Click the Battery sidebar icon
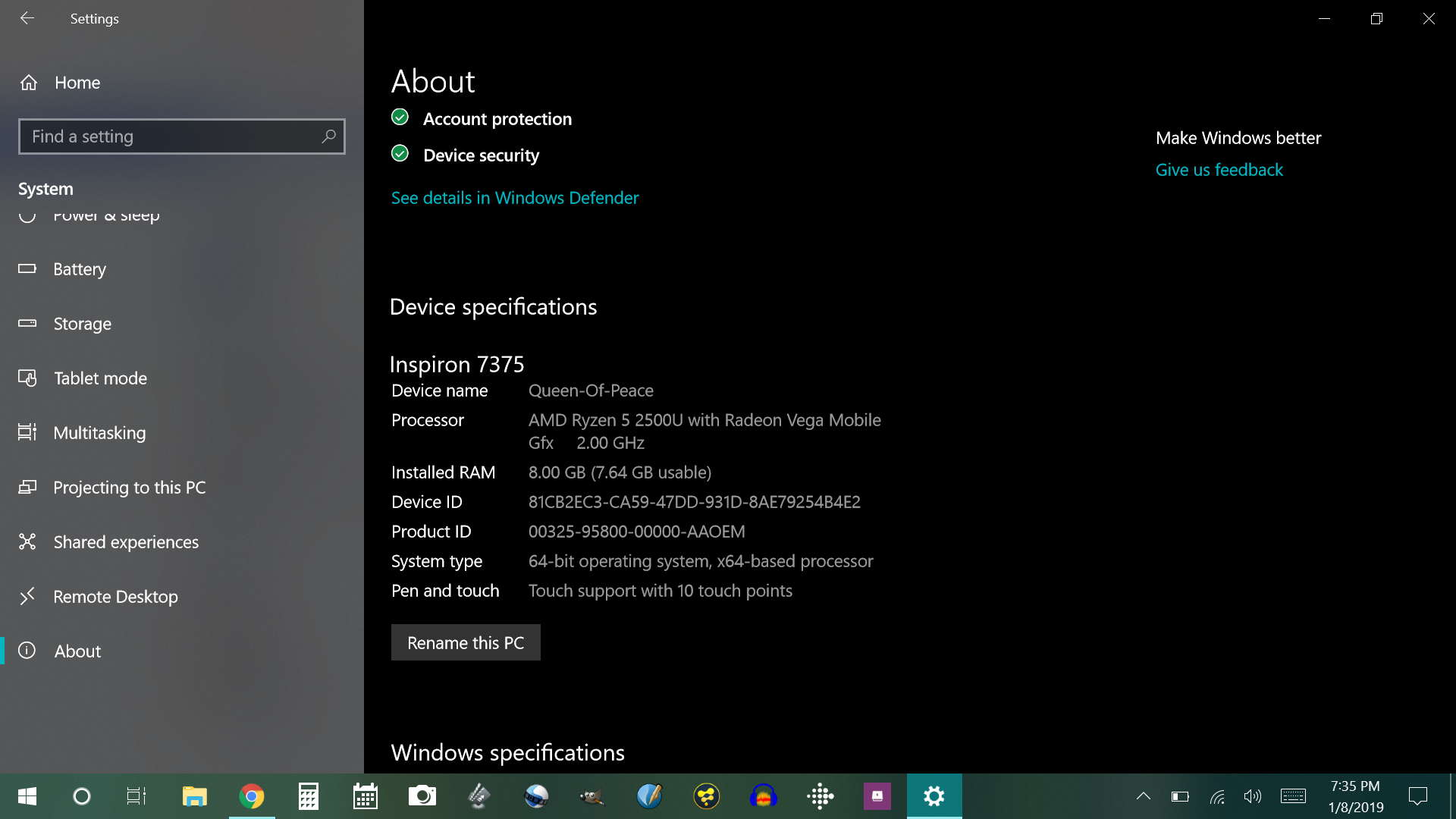1456x819 pixels. [27, 268]
